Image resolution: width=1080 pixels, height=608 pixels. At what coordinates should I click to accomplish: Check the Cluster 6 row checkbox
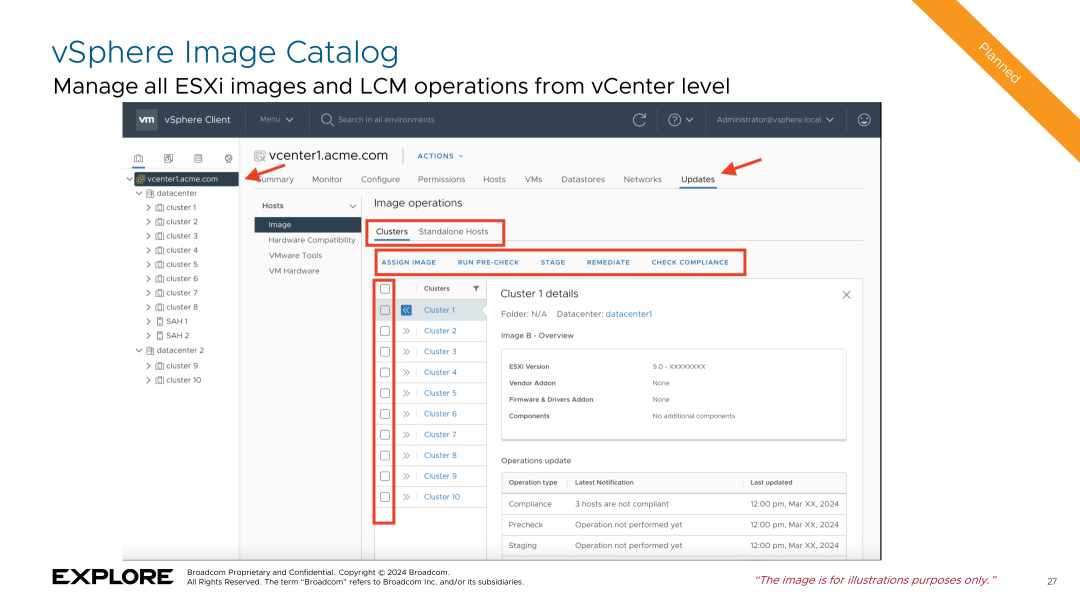tap(385, 414)
